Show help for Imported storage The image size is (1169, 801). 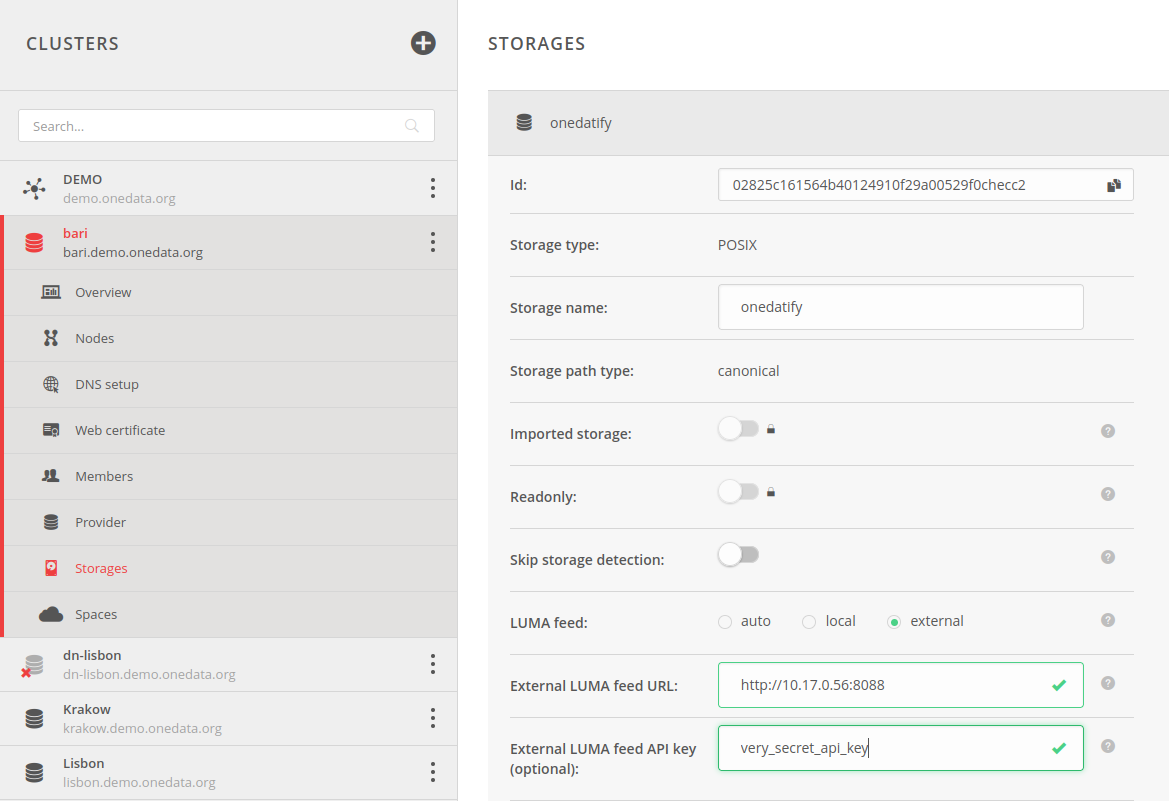click(x=1108, y=431)
